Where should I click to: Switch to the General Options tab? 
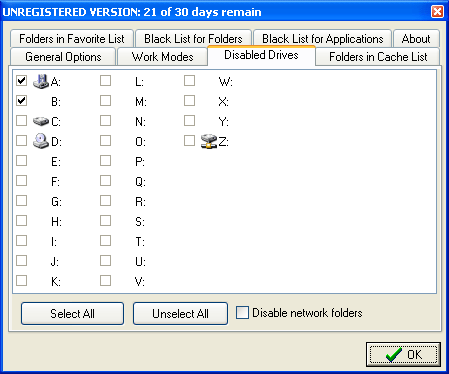point(63,57)
